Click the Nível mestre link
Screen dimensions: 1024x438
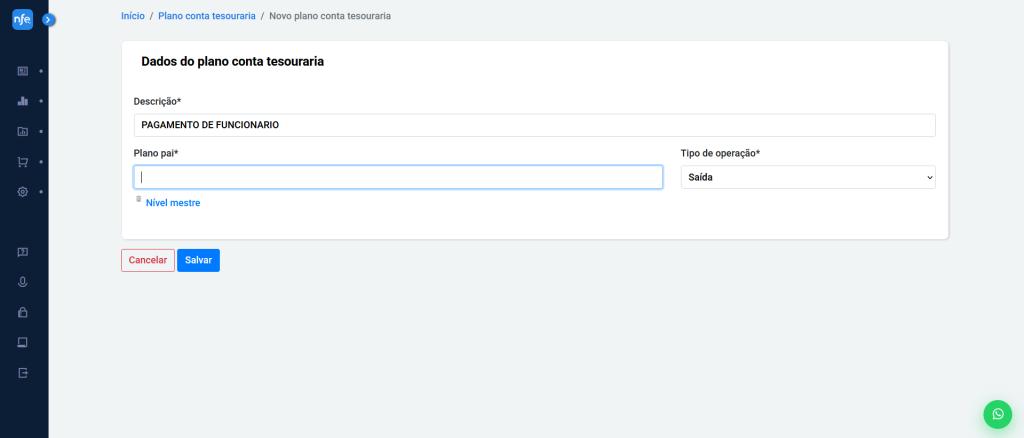coord(173,202)
